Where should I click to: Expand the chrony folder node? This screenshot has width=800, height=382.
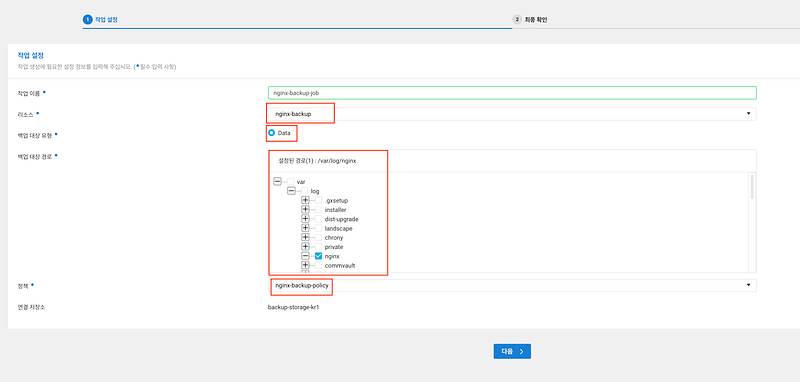coord(305,237)
